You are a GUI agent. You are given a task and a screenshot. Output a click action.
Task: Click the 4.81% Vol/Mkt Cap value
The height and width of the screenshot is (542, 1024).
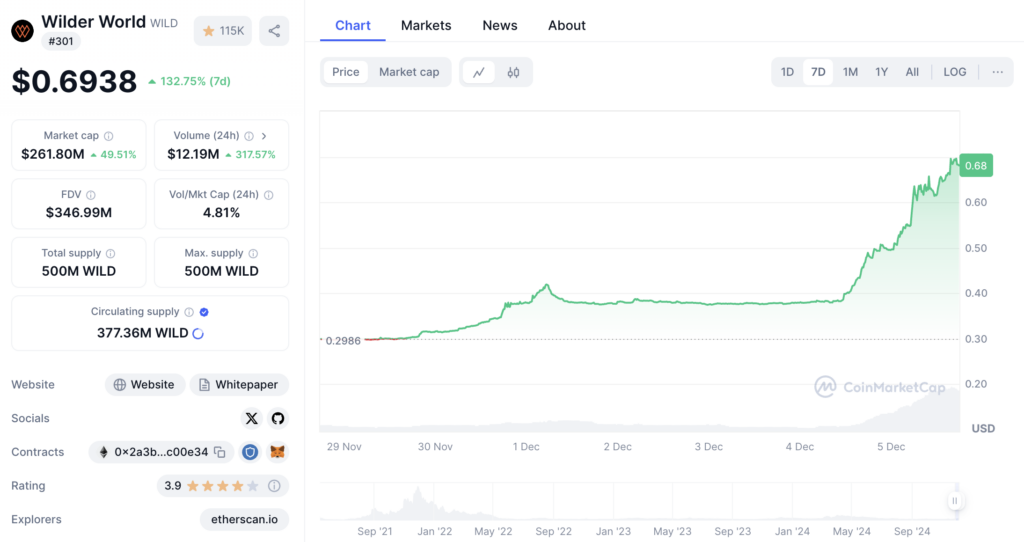point(221,213)
